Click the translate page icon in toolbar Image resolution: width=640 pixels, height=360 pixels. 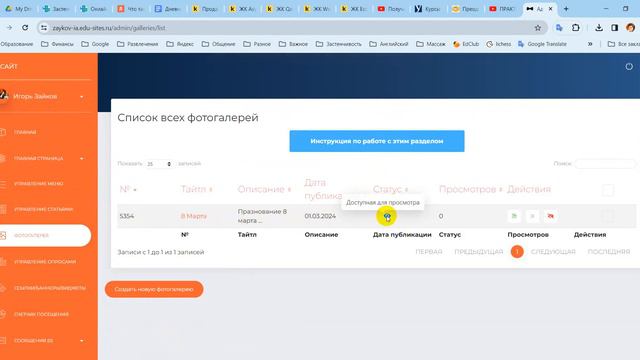(559, 28)
